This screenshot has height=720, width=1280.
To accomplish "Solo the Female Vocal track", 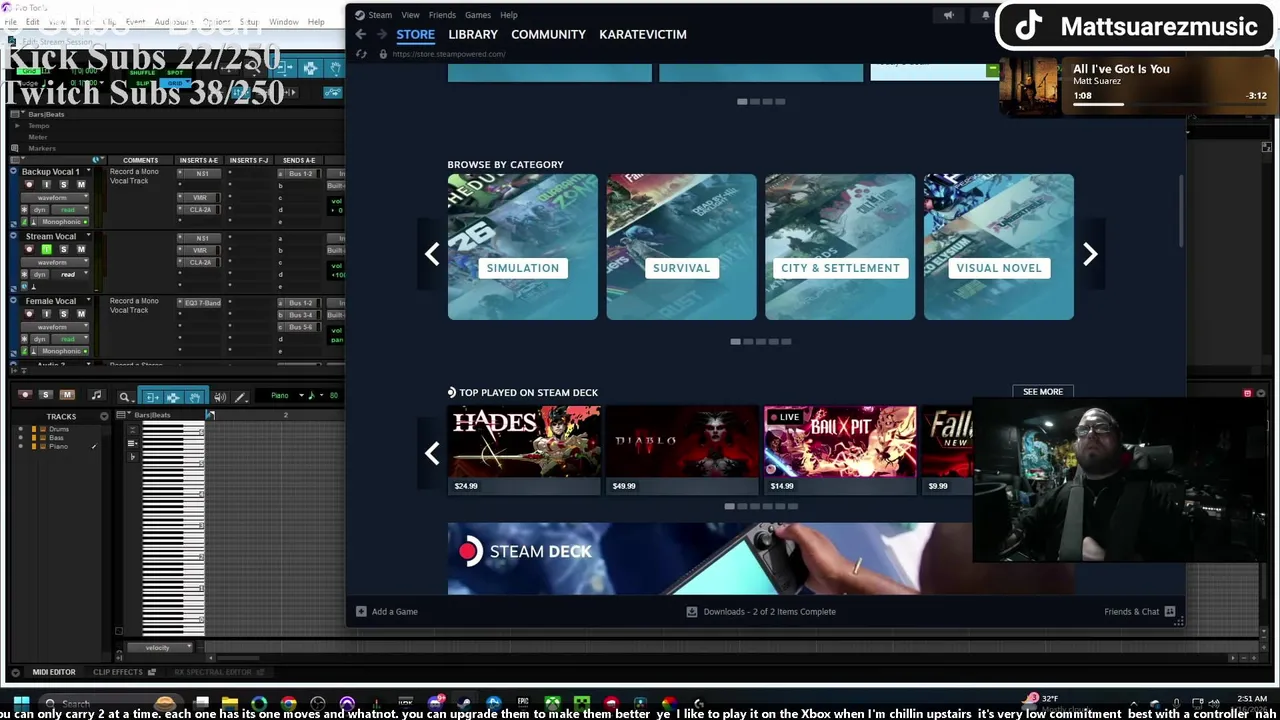I will pos(64,314).
